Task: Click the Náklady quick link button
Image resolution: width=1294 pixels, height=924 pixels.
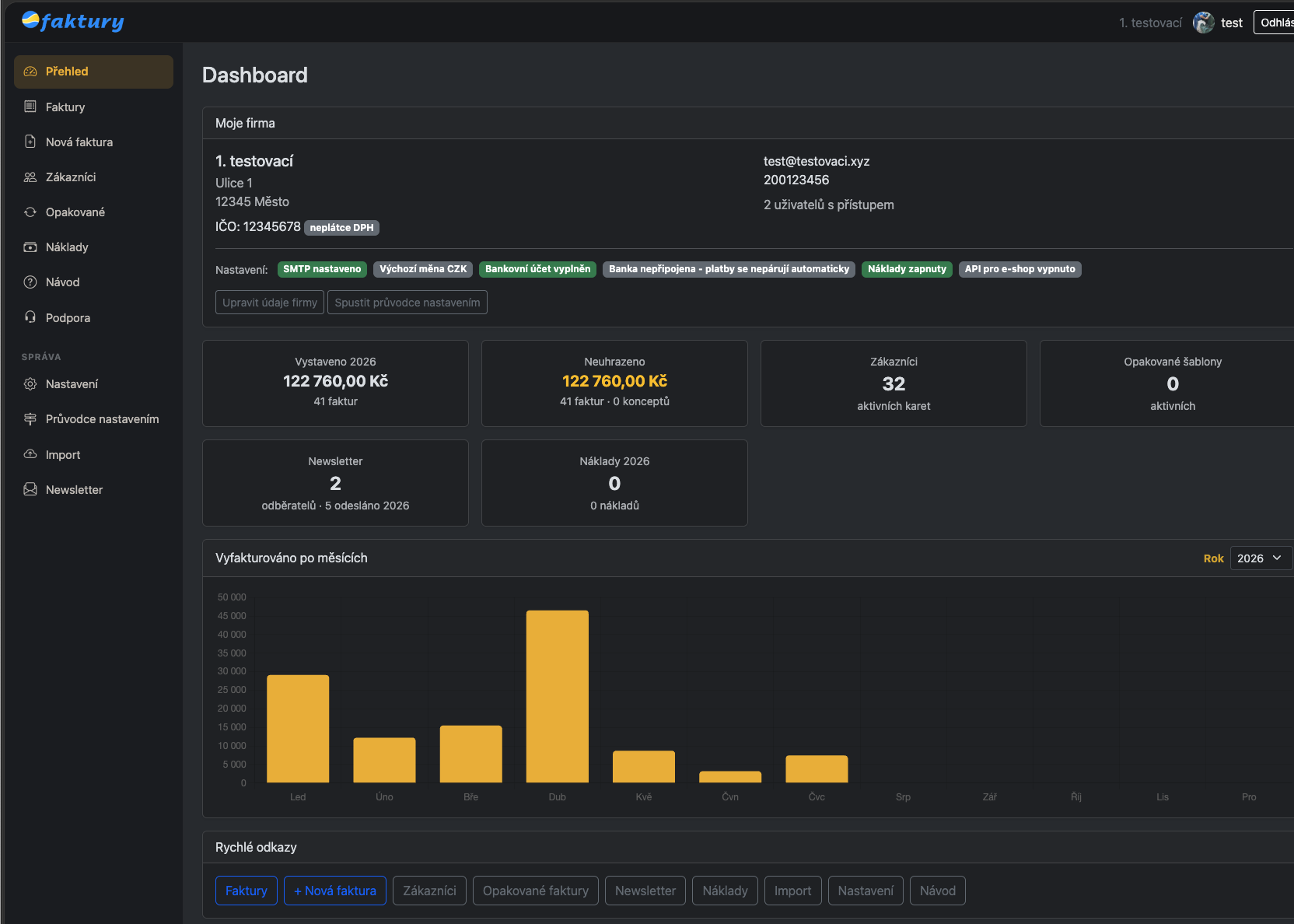Action: point(725,891)
